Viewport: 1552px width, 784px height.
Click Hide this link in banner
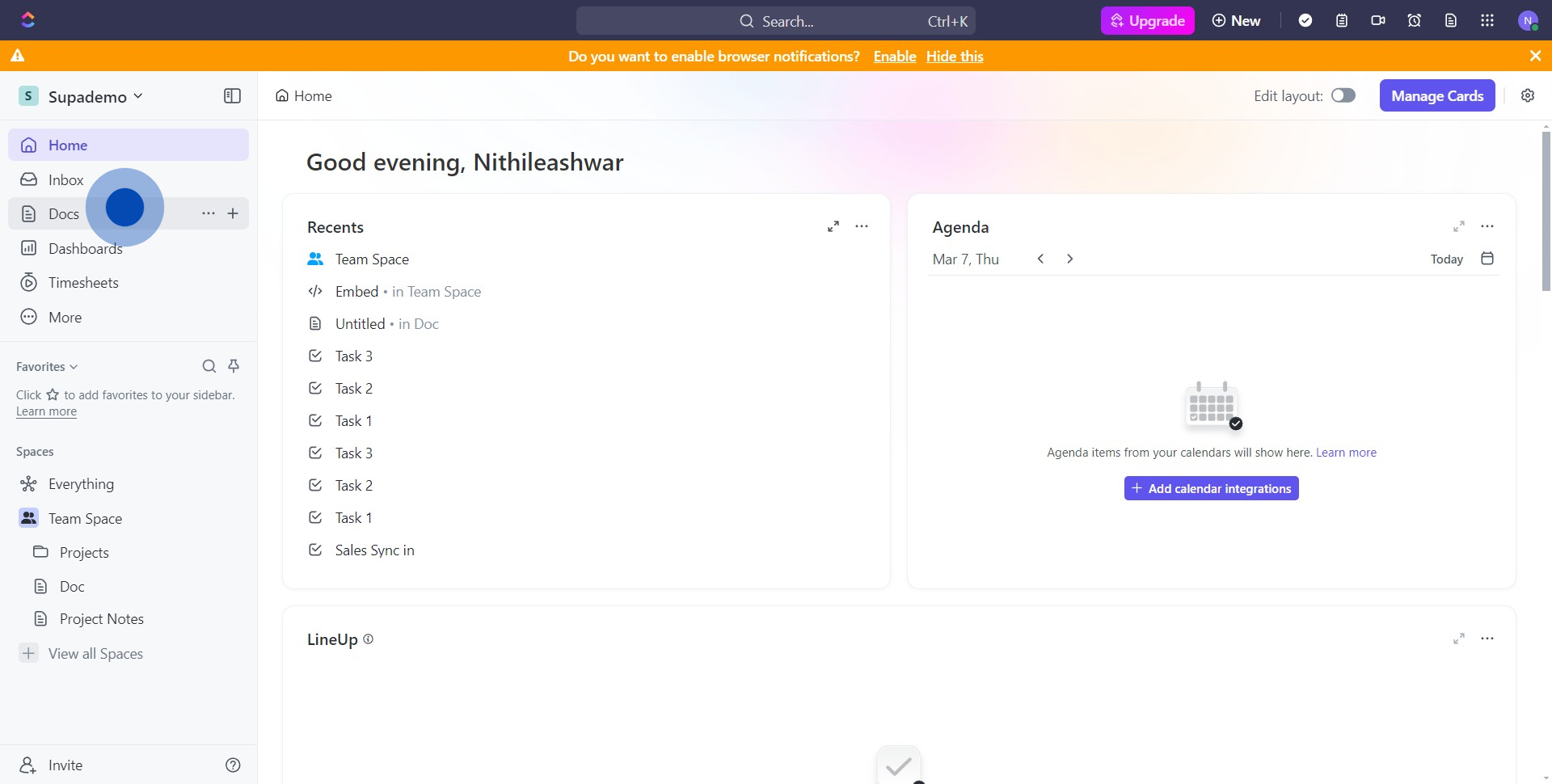click(955, 56)
